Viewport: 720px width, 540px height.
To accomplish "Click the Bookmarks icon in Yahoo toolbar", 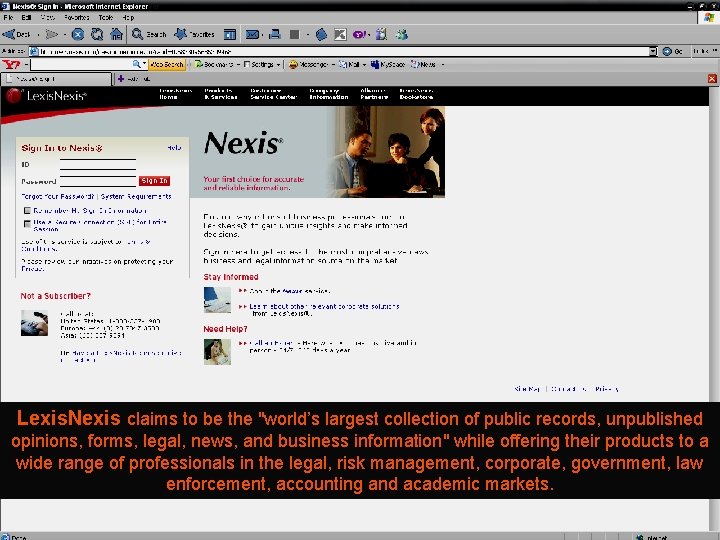I will point(199,64).
